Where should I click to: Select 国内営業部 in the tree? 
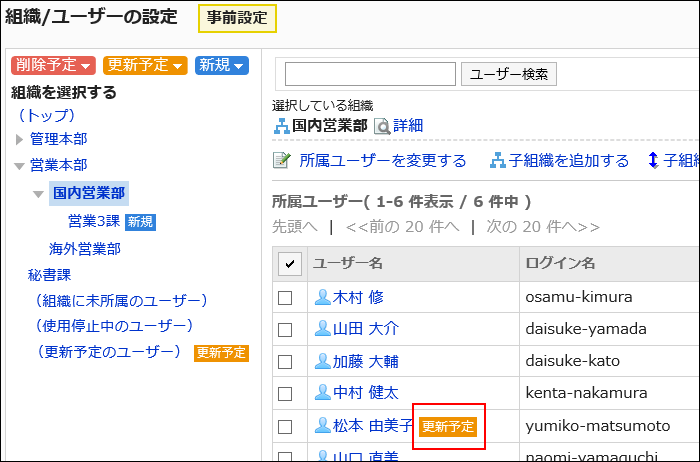coord(89,193)
